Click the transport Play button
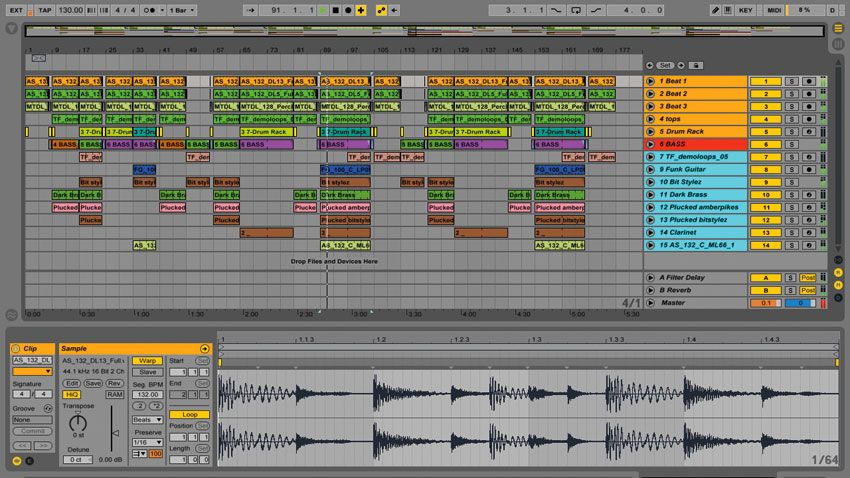 [323, 10]
